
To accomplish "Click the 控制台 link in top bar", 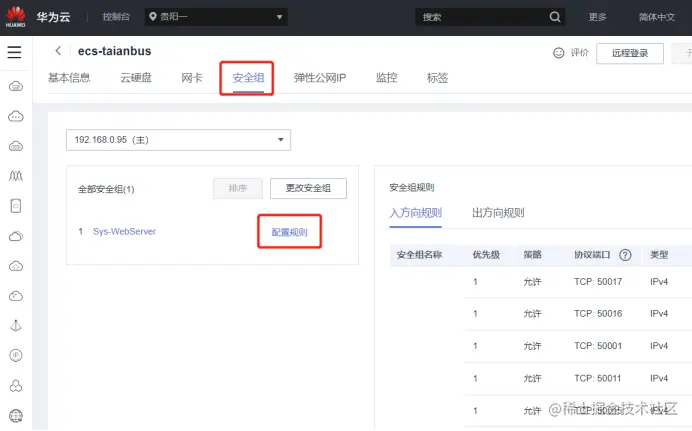I will (x=117, y=17).
